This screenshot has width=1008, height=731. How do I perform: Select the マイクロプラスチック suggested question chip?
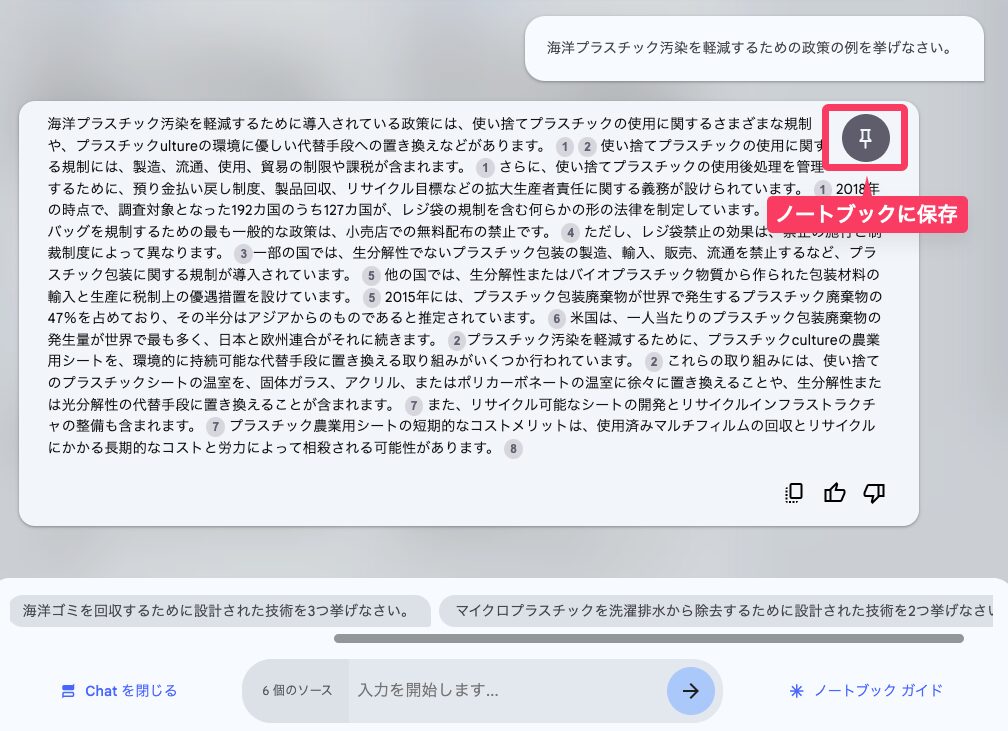722,610
